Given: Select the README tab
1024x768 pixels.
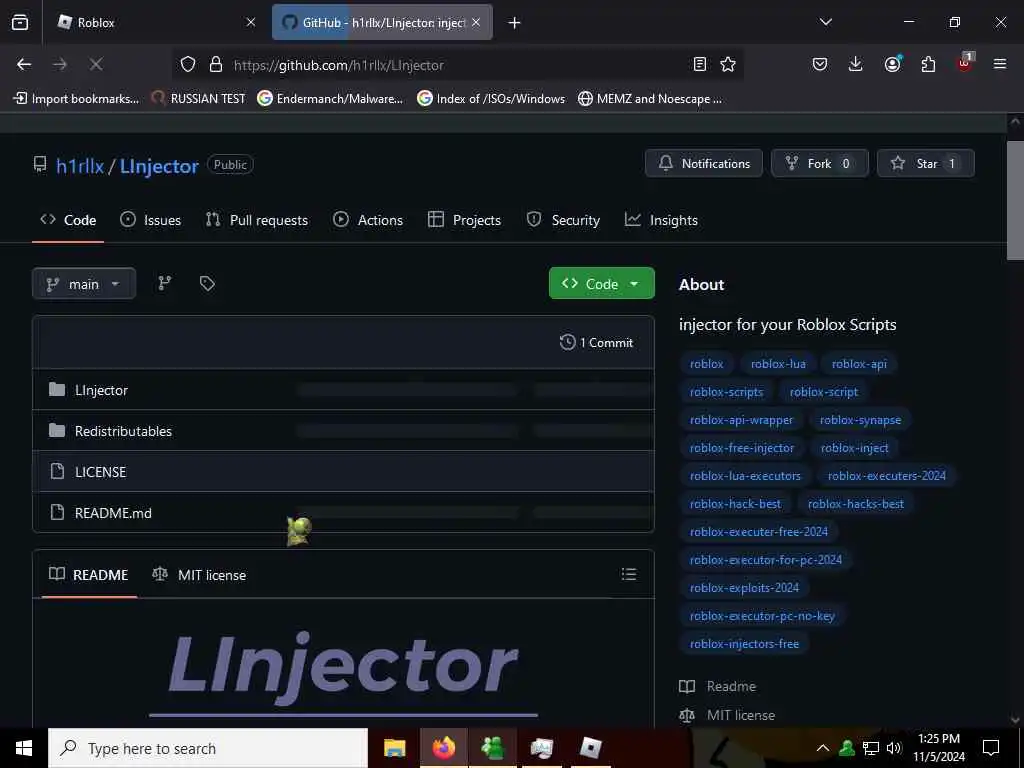Looking at the screenshot, I should tap(89, 575).
